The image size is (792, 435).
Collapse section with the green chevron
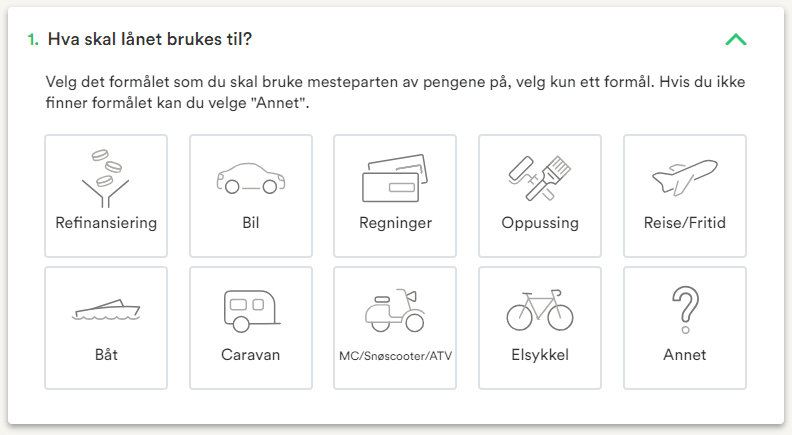[x=736, y=40]
